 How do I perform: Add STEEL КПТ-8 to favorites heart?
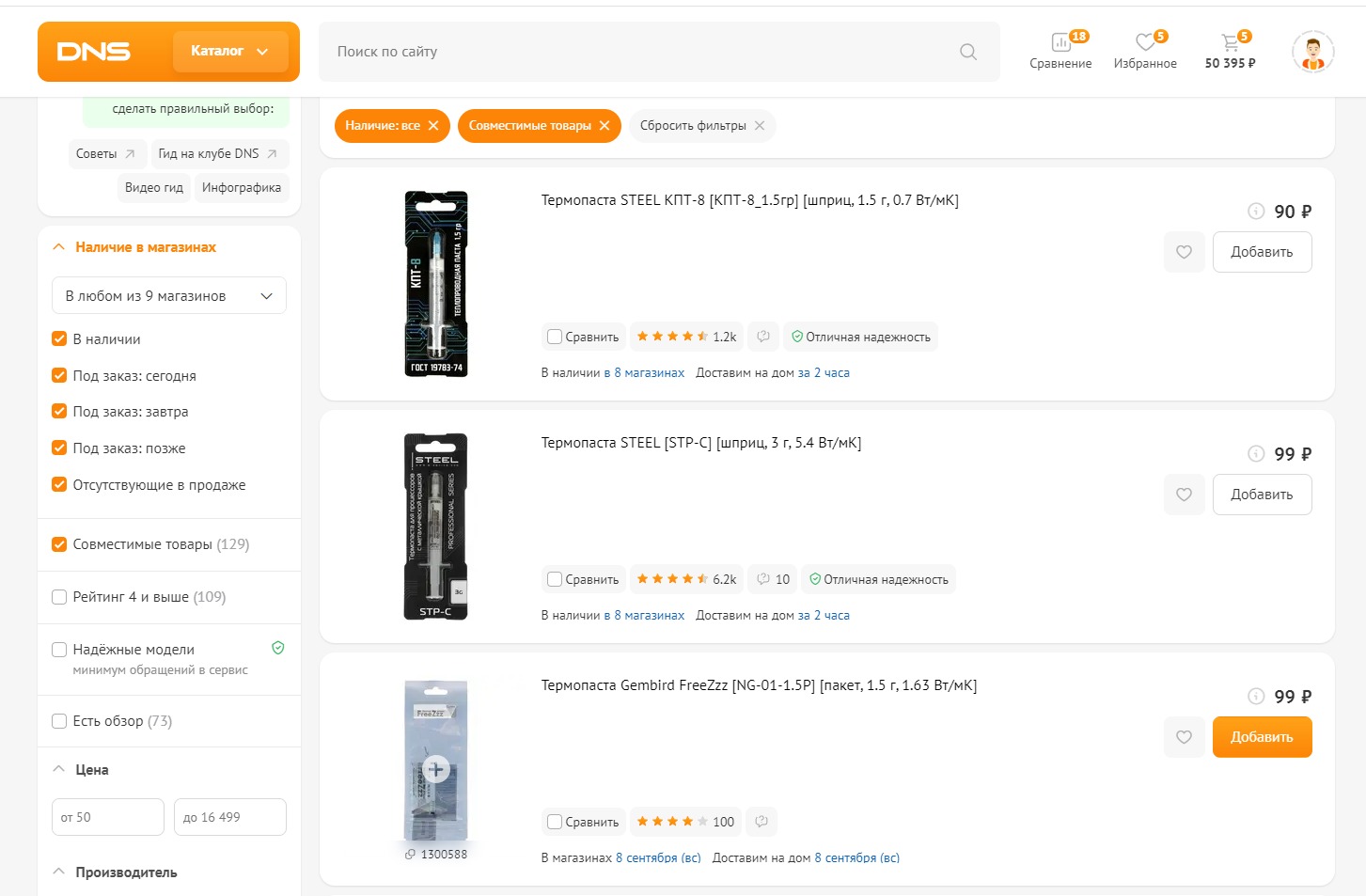pyautogui.click(x=1185, y=252)
